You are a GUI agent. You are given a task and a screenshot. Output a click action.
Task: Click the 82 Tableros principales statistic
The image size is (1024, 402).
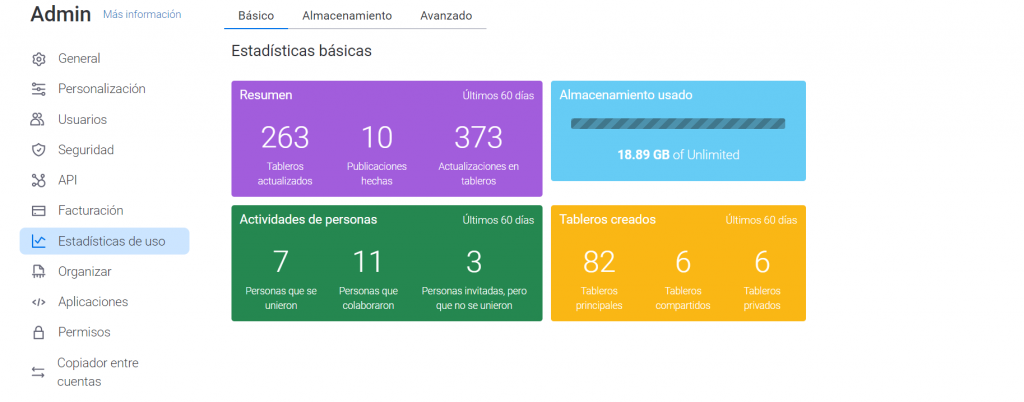[599, 262]
